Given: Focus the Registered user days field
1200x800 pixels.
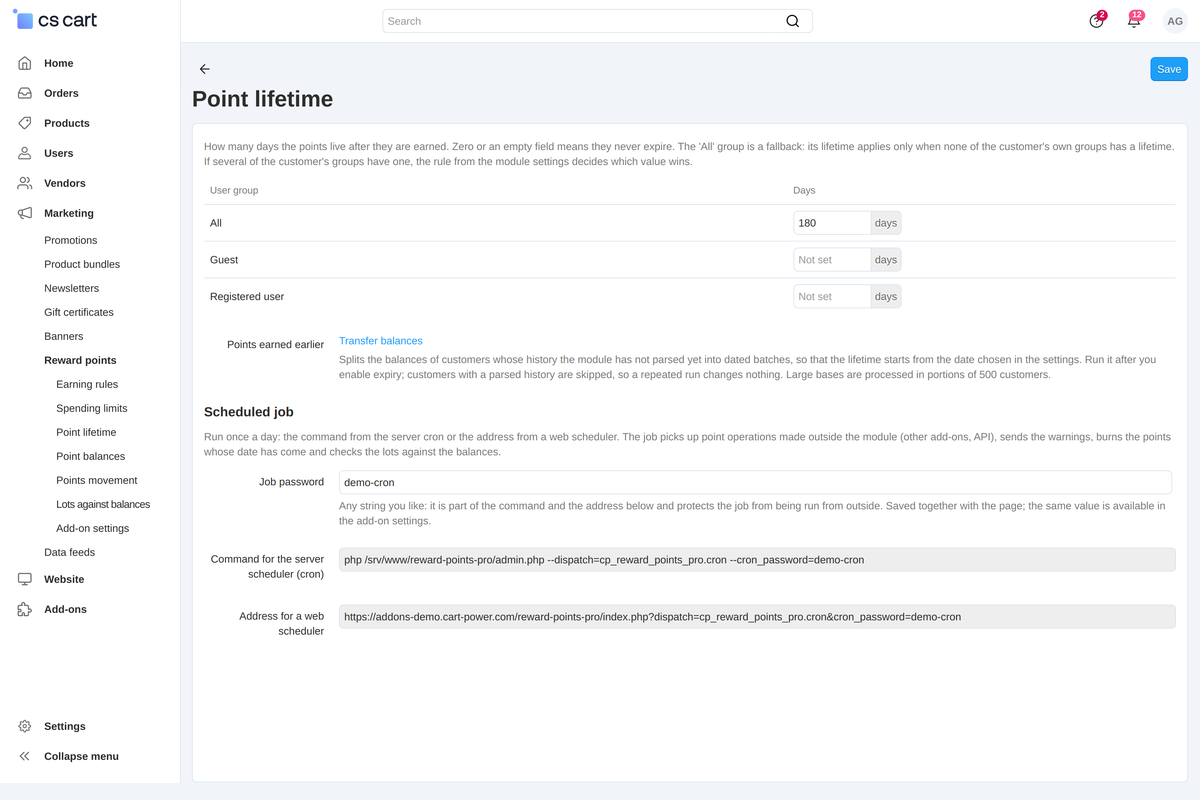Looking at the screenshot, I should [x=832, y=296].
